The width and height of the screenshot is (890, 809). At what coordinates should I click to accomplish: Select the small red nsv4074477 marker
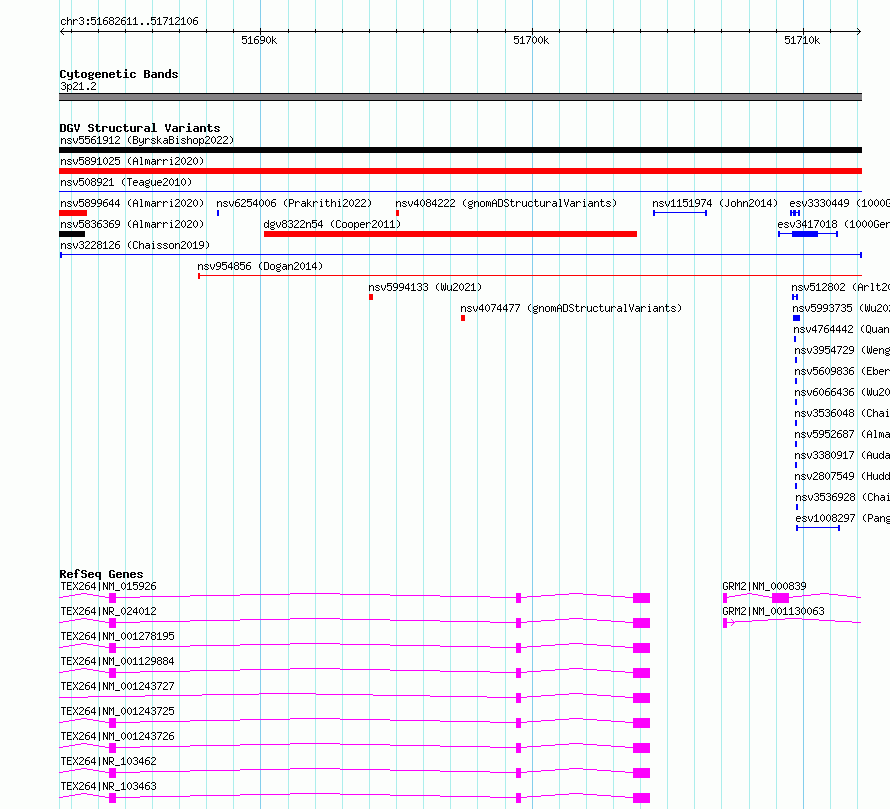(x=463, y=318)
